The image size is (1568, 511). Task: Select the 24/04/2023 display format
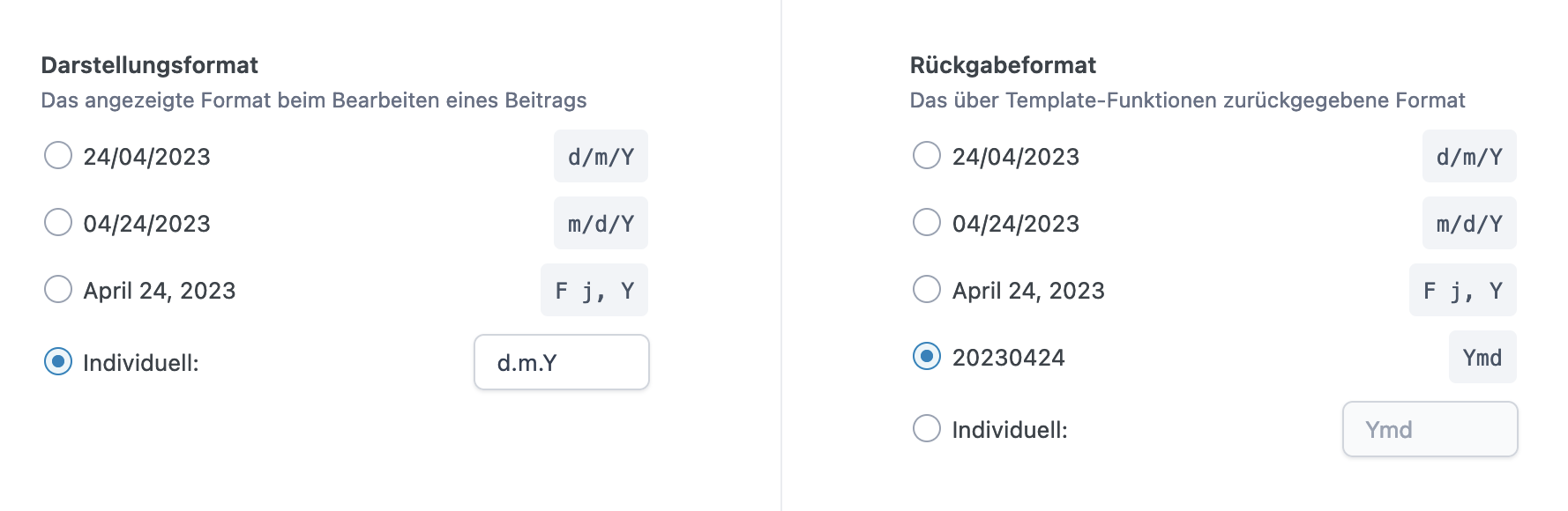point(58,155)
